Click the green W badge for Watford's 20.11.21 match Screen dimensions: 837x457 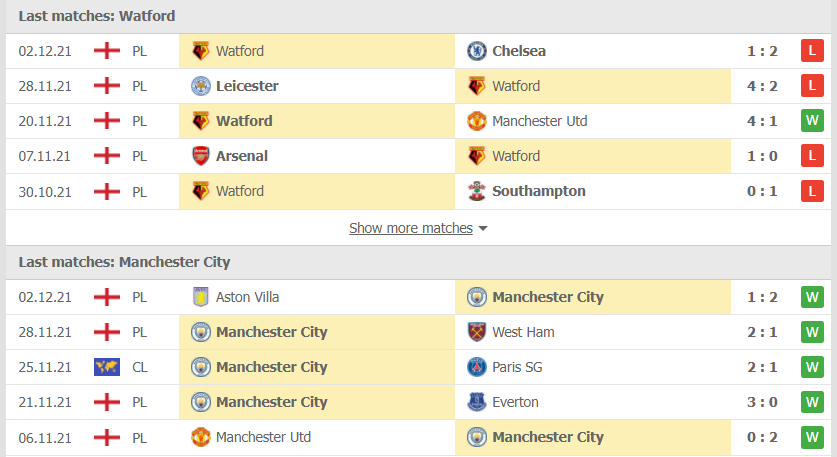click(812, 121)
